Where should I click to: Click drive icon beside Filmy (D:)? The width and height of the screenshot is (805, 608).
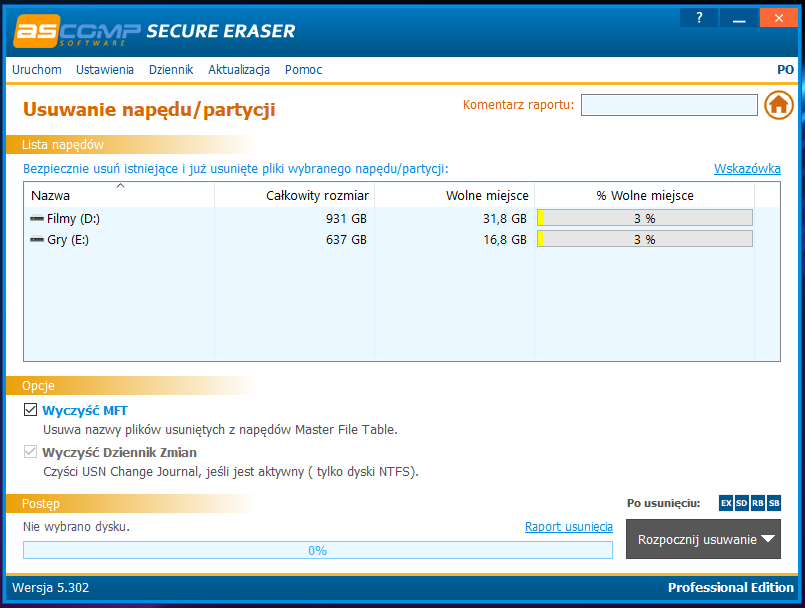pos(36,218)
